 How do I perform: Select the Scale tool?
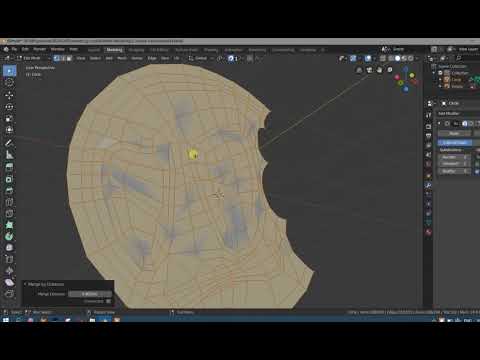pos(9,119)
